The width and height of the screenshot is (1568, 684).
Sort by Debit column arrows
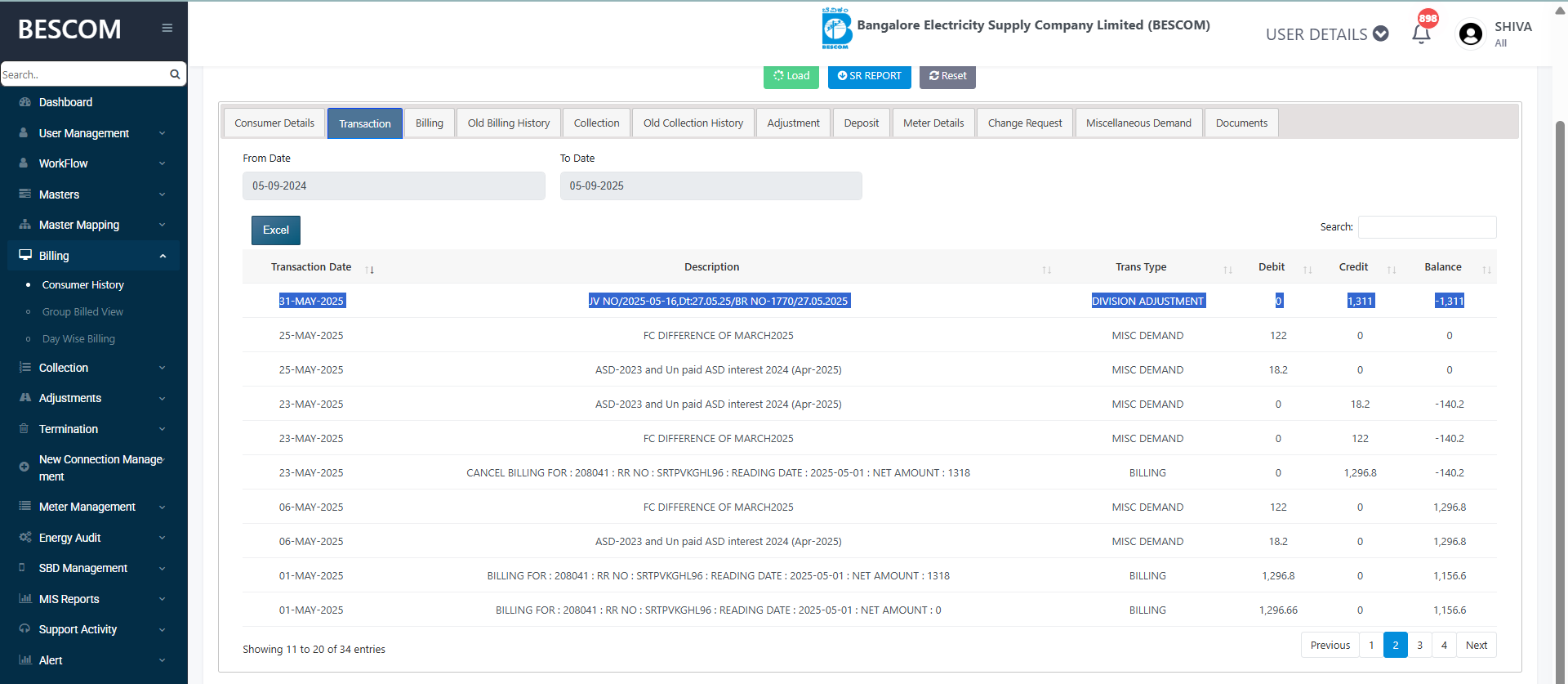1308,270
